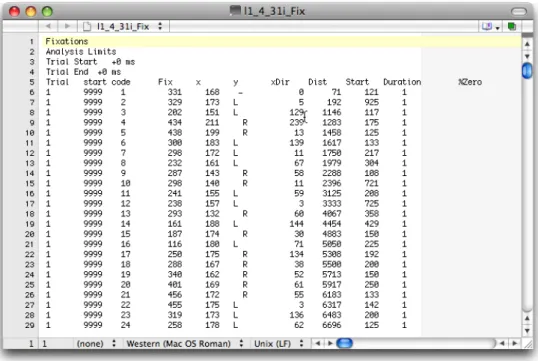This screenshot has height=361, width=538.
Task: Click the top up arrow of the vertical scrollbar
Action: 527,44
